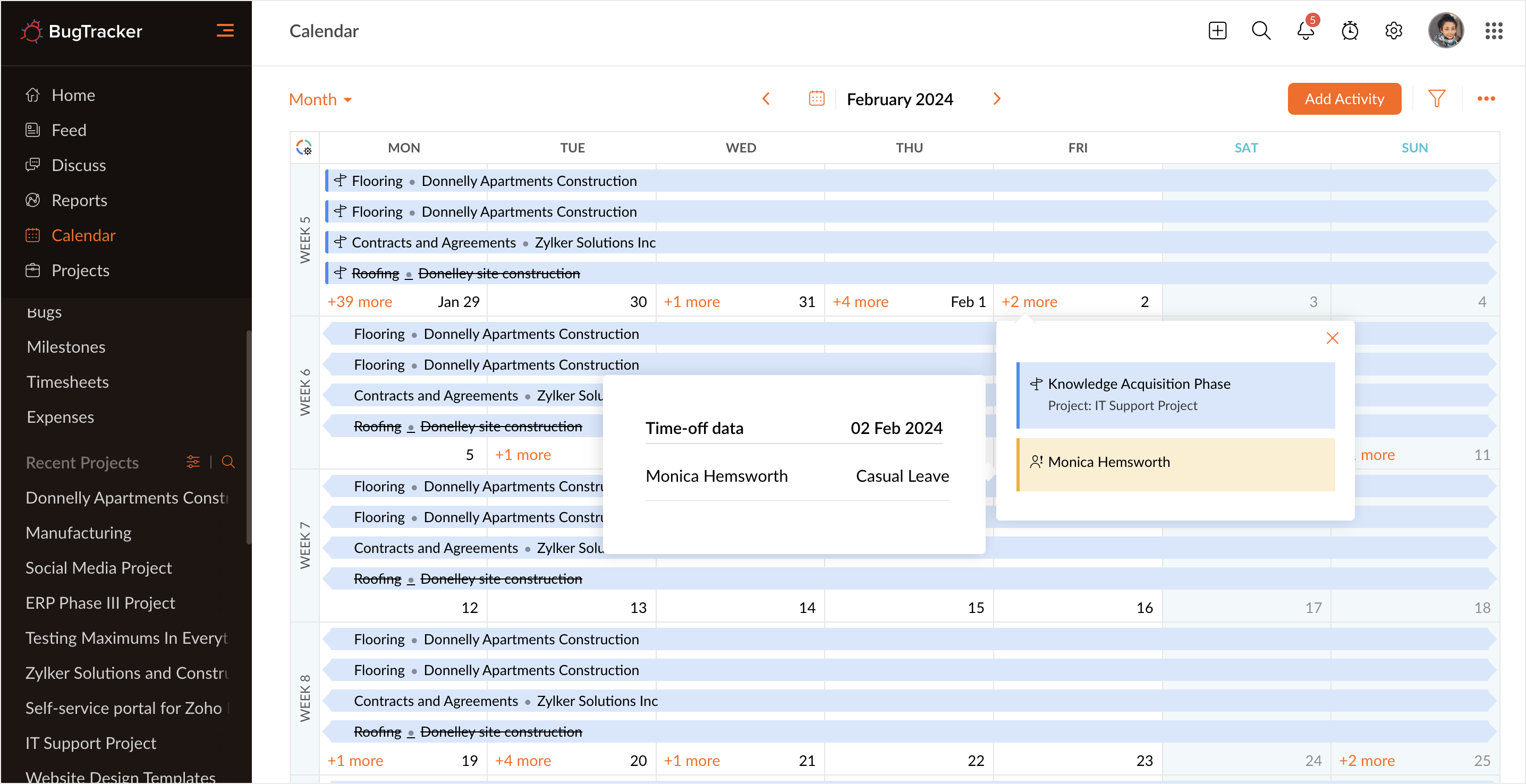Open the timer stopwatch icon
This screenshot has height=784, width=1526.
coord(1350,31)
